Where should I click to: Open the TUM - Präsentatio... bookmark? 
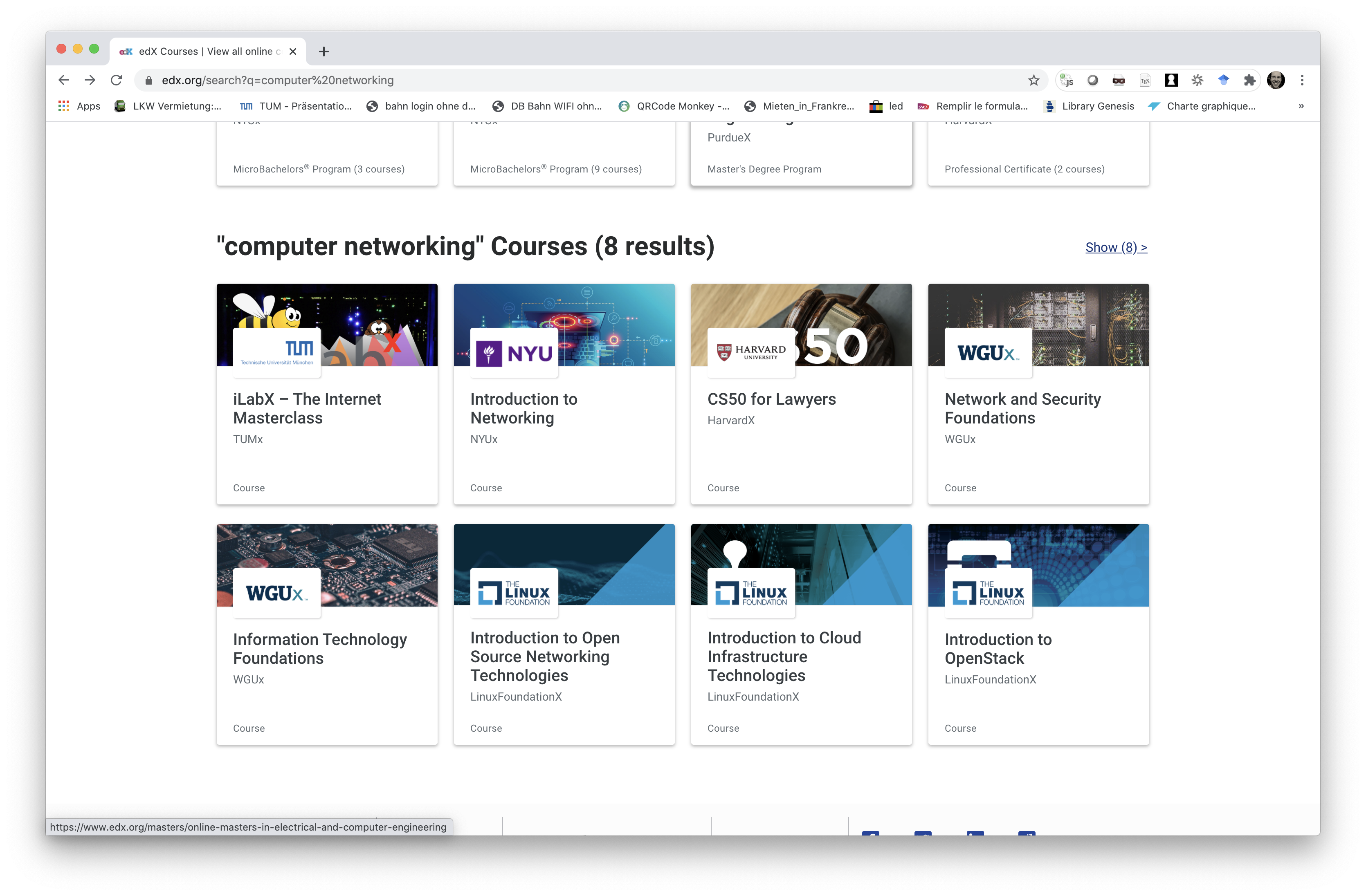(296, 106)
